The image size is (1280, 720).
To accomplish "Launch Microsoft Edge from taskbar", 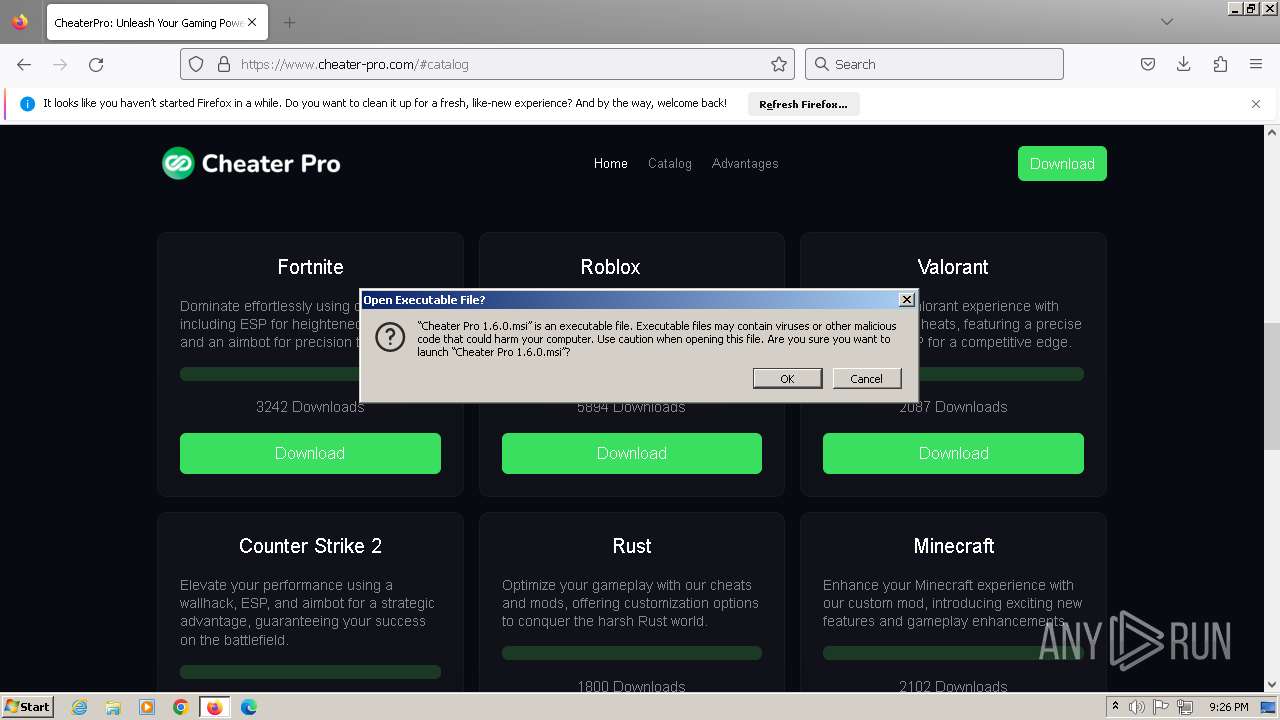I will [x=249, y=707].
